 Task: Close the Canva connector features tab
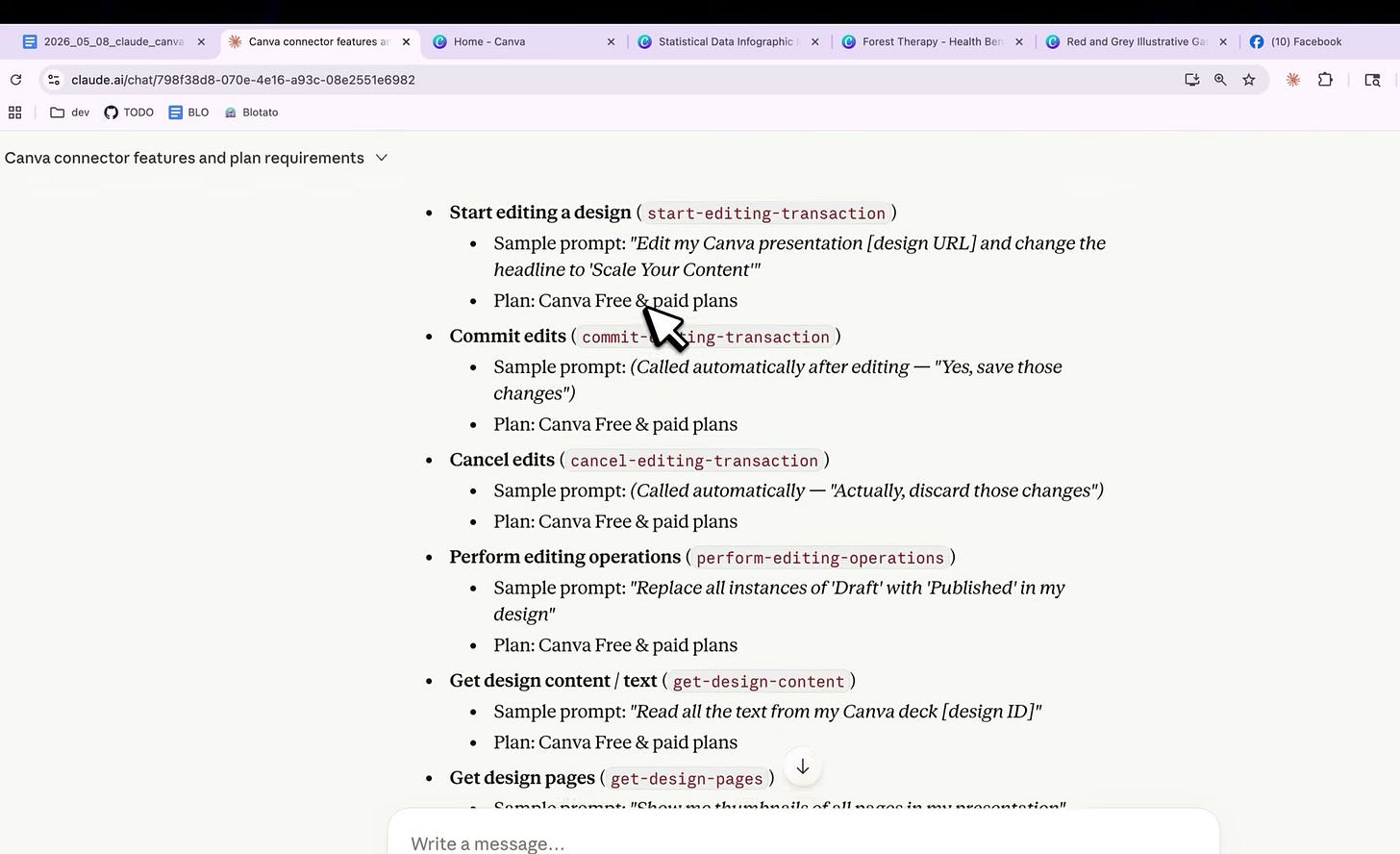(x=406, y=41)
